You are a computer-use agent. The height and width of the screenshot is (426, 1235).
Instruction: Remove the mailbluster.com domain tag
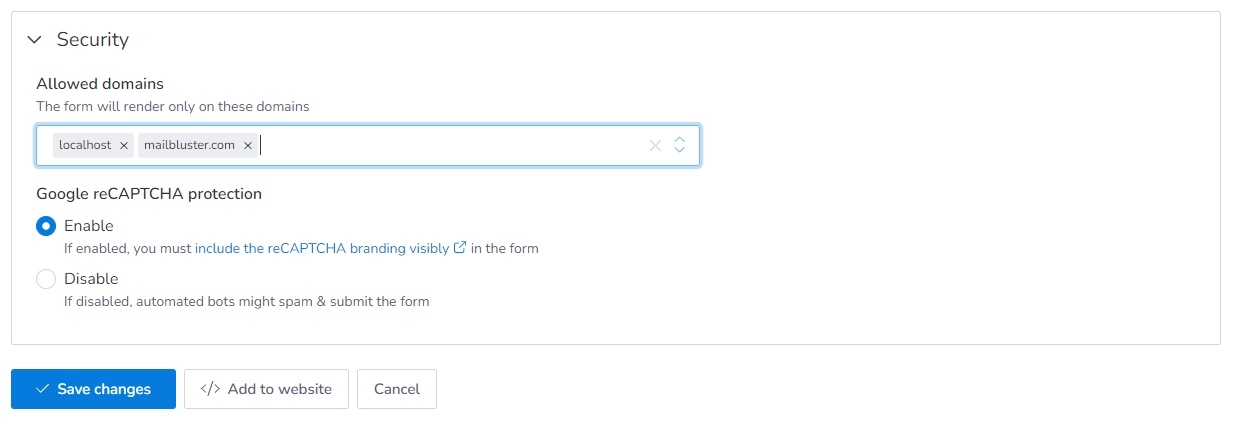(248, 145)
